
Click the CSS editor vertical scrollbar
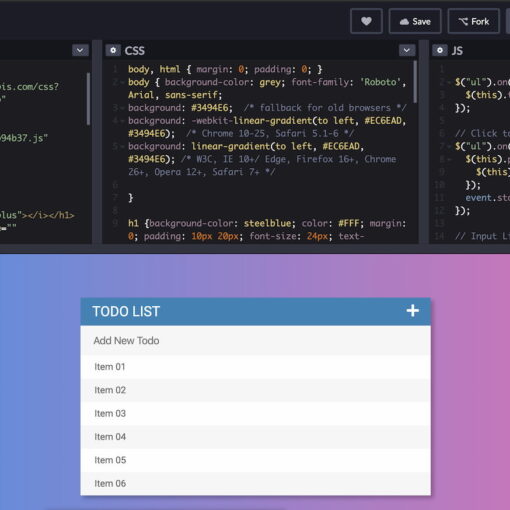(415, 82)
